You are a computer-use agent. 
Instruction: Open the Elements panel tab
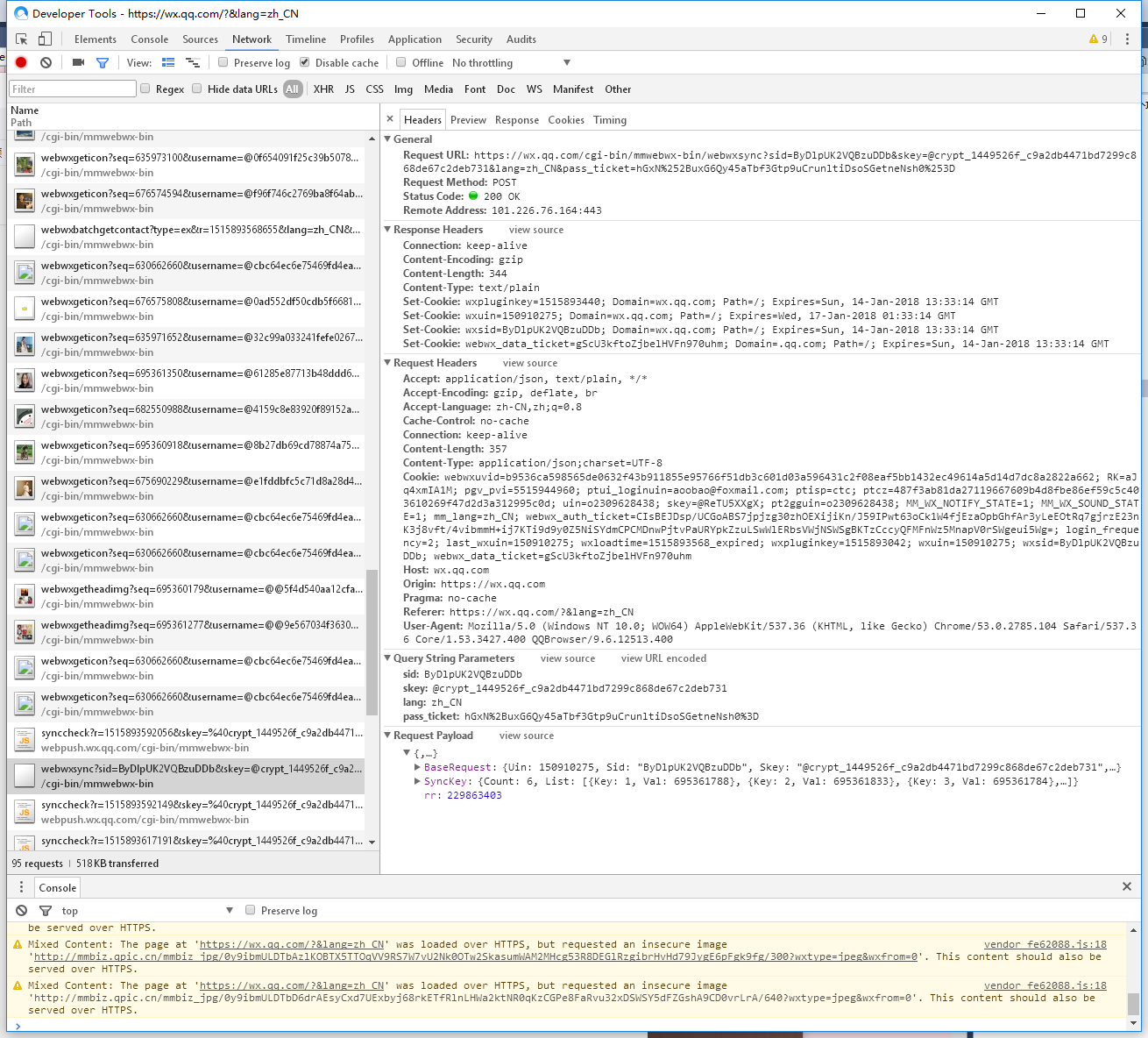click(96, 39)
